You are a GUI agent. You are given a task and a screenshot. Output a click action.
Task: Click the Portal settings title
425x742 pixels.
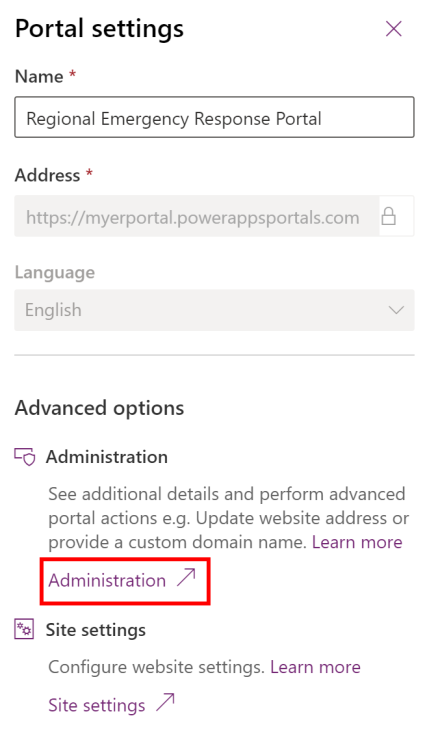(x=99, y=29)
